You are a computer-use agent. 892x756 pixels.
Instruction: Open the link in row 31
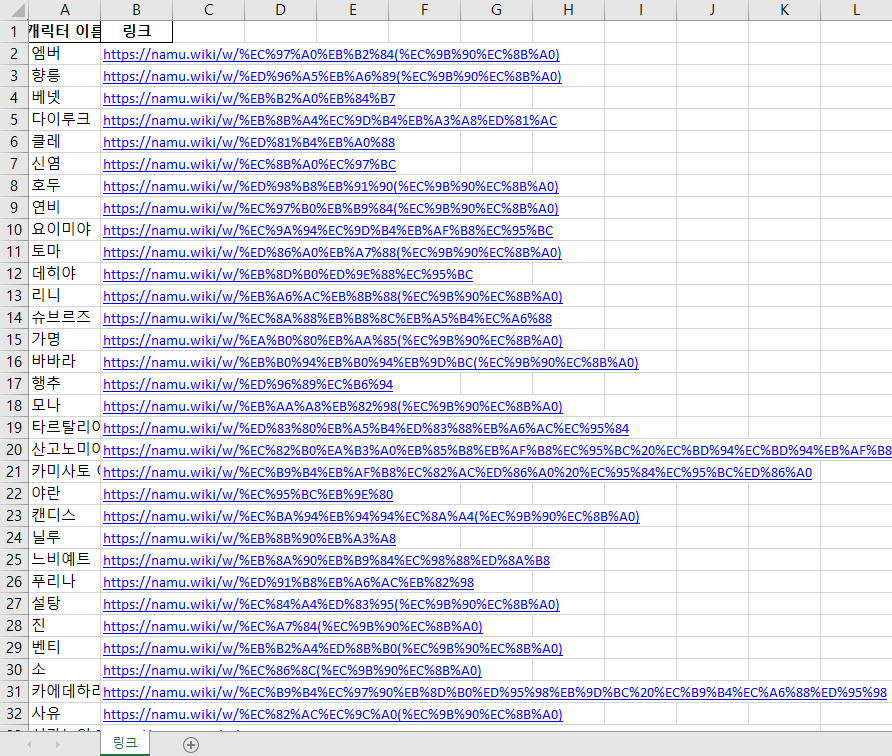(x=495, y=692)
